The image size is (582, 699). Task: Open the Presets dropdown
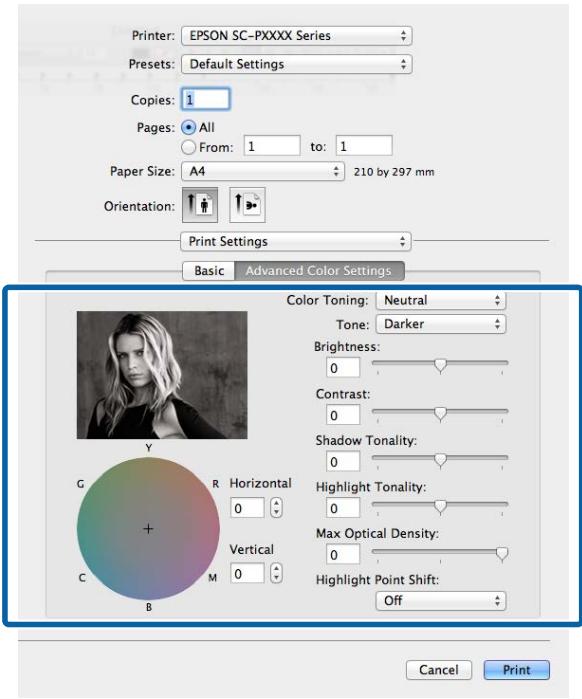[296, 64]
